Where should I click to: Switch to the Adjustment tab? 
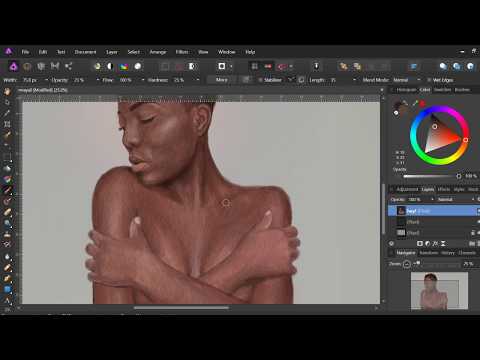[x=407, y=189]
